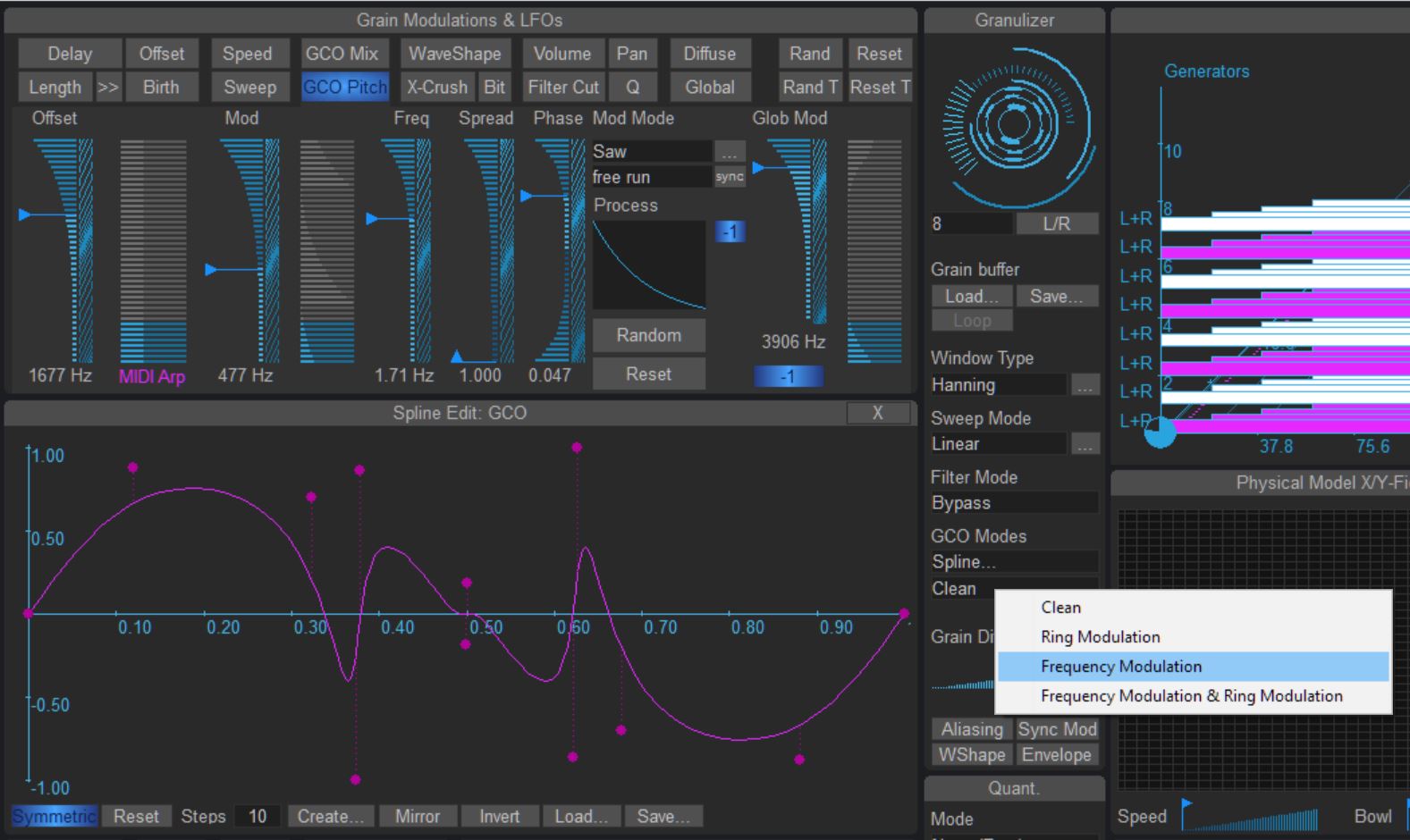
Task: Open the Bypass filter mode dropdown
Action: pos(1014,503)
